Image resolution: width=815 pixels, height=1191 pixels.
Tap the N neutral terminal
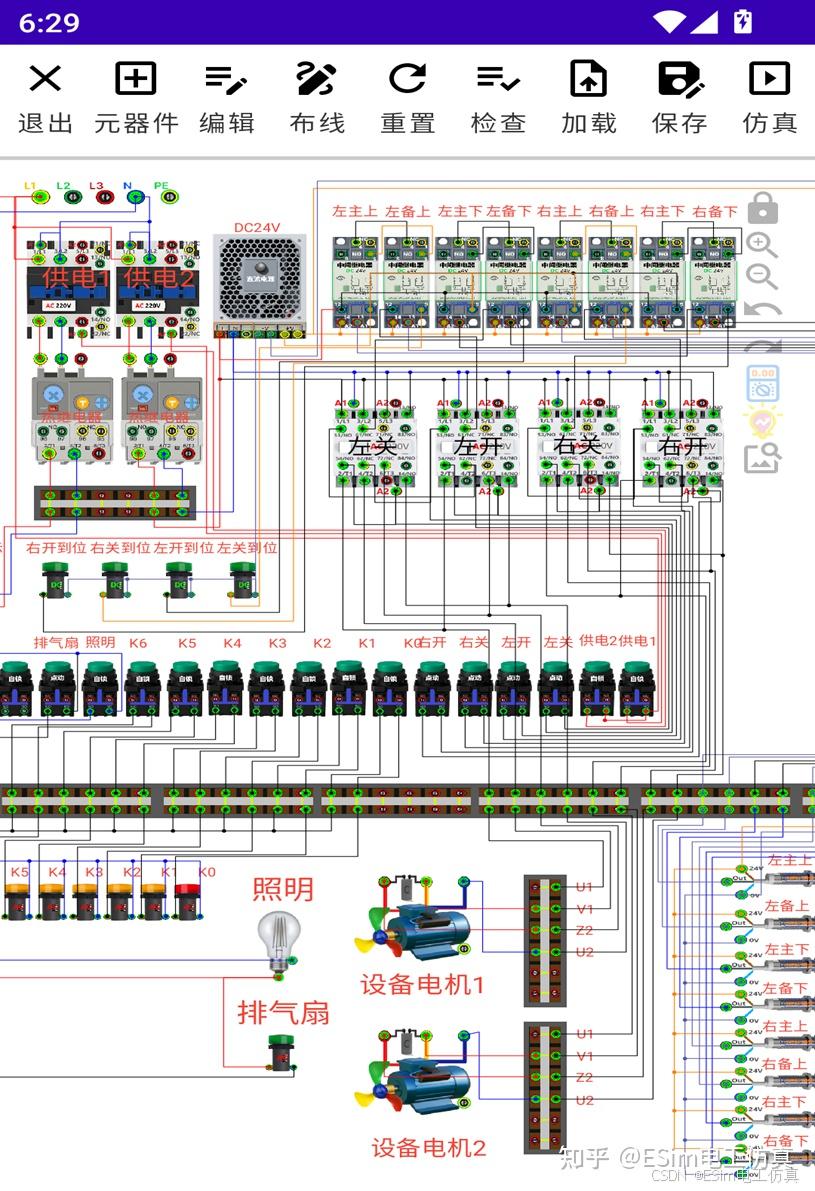pyautogui.click(x=135, y=197)
